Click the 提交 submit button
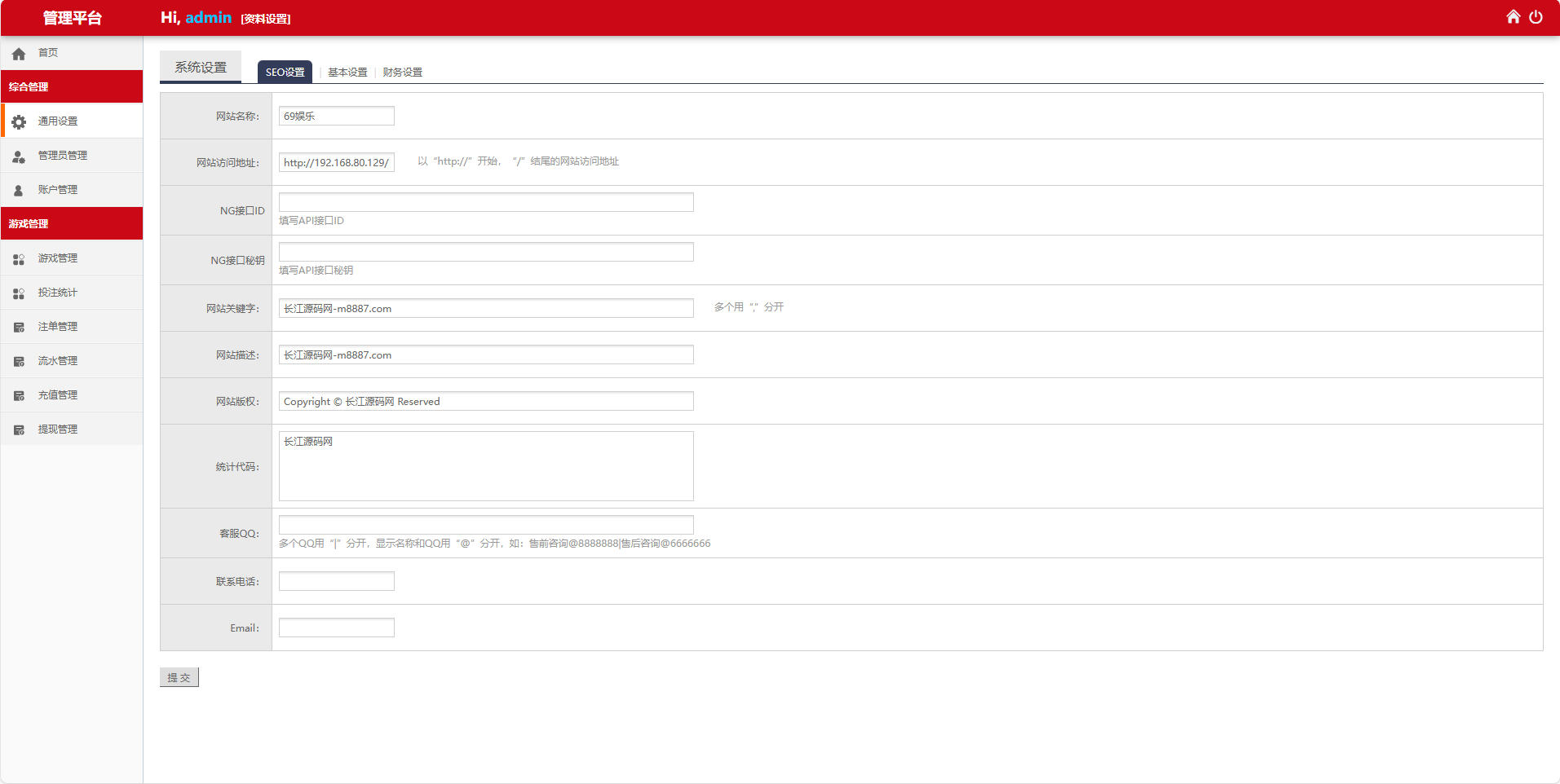Screen dimensions: 1560x784 pyautogui.click(x=179, y=677)
